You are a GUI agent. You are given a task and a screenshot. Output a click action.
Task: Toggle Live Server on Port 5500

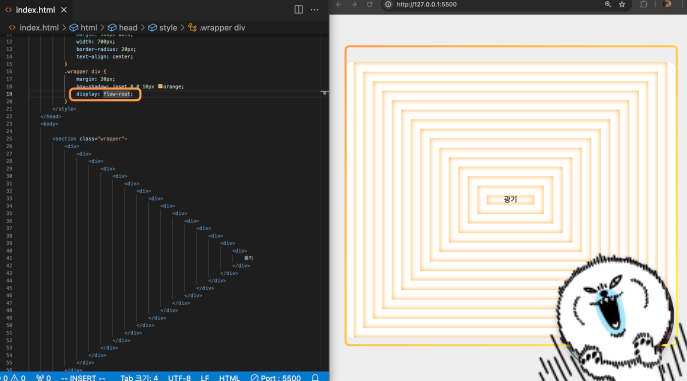pos(276,377)
